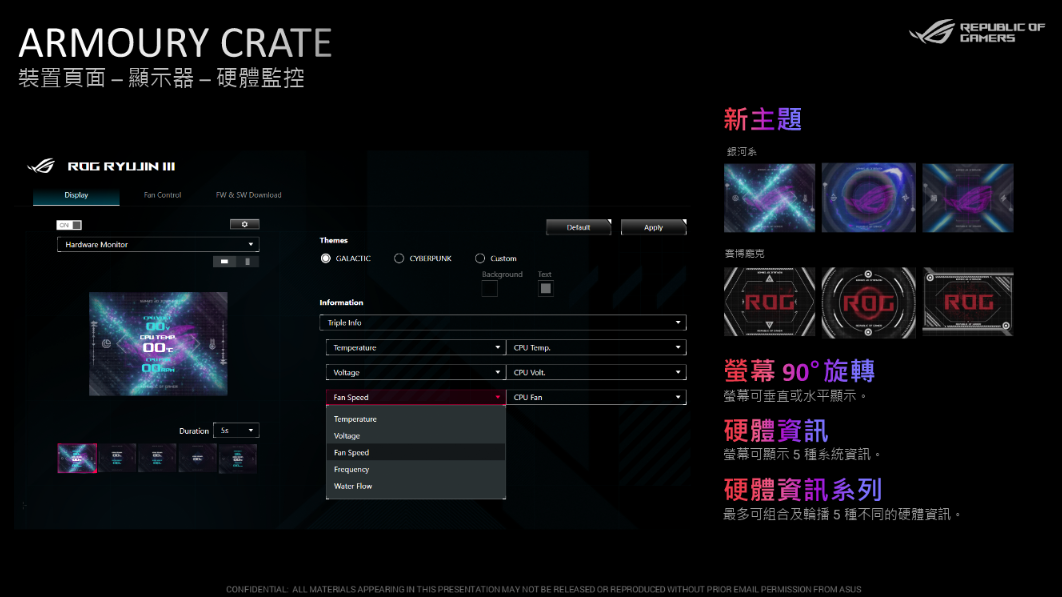Open the CPU Volt. sensor dropdown
1062x597 pixels.
(x=596, y=372)
